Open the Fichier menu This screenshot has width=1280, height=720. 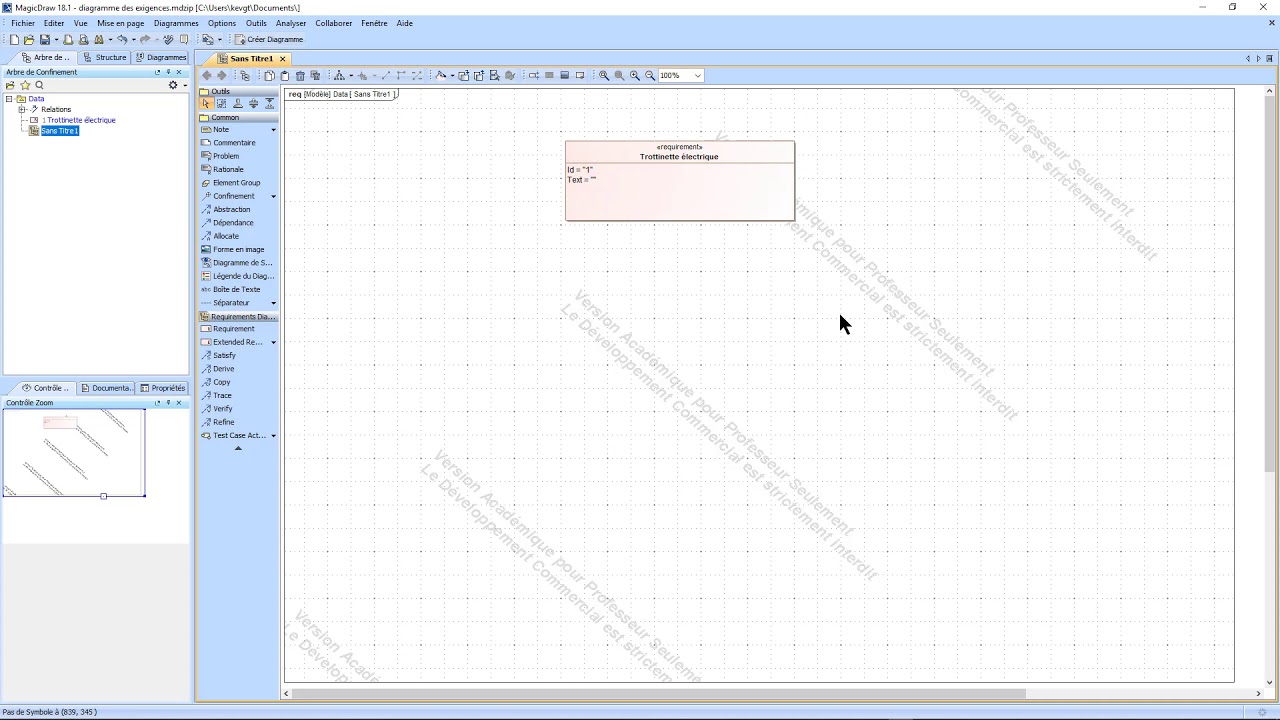(23, 23)
